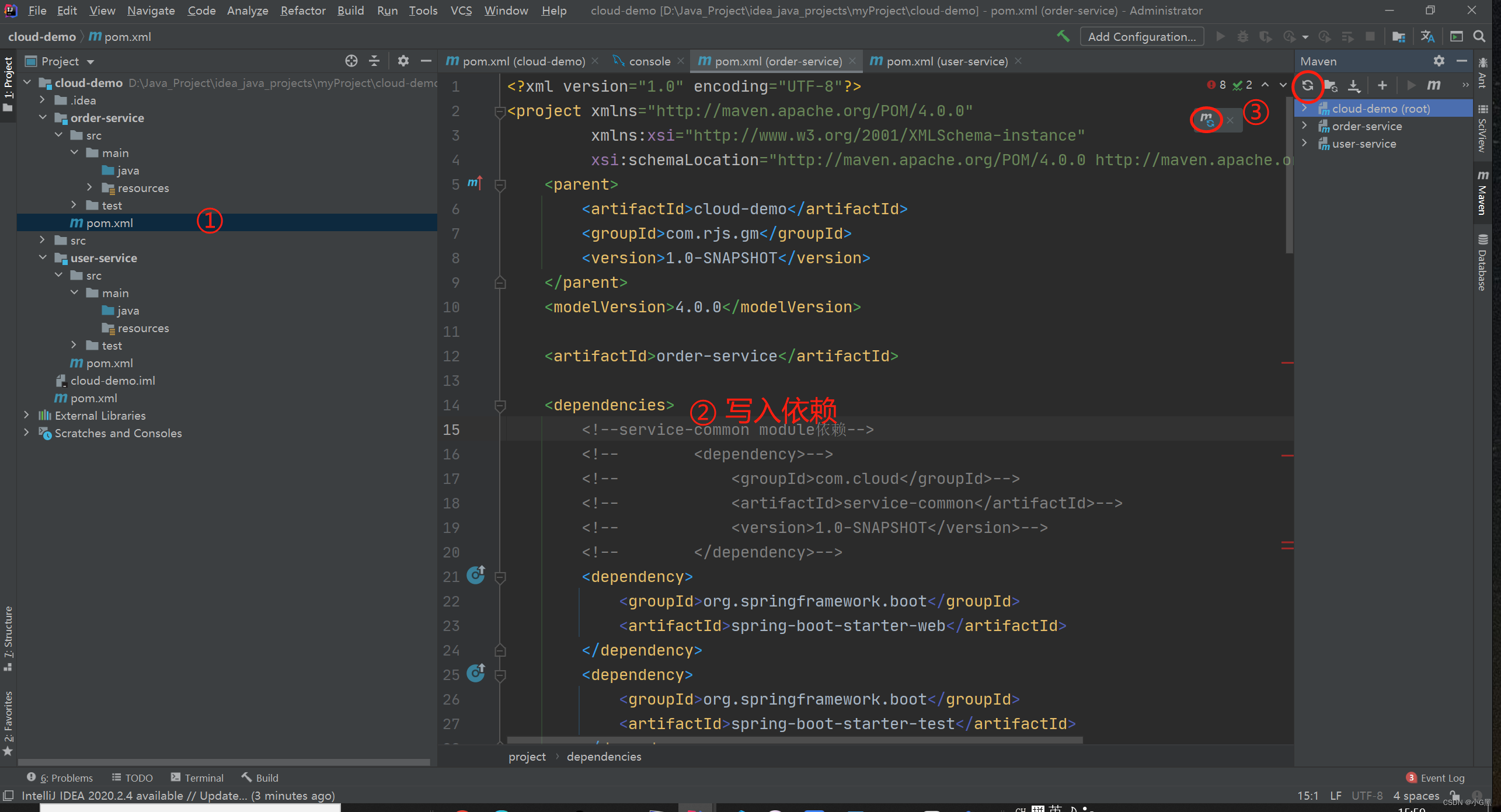
Task: Switch to pom.xml (user-service) tab
Action: click(946, 61)
